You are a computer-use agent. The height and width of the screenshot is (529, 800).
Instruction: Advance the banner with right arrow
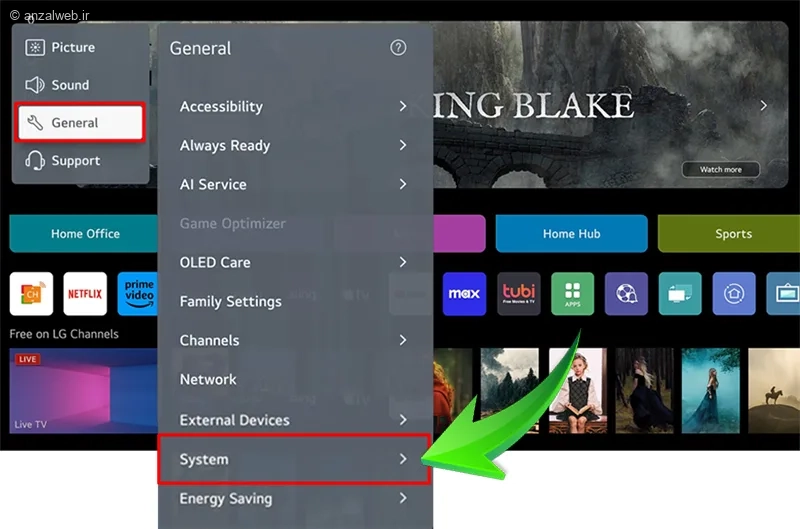(x=764, y=105)
